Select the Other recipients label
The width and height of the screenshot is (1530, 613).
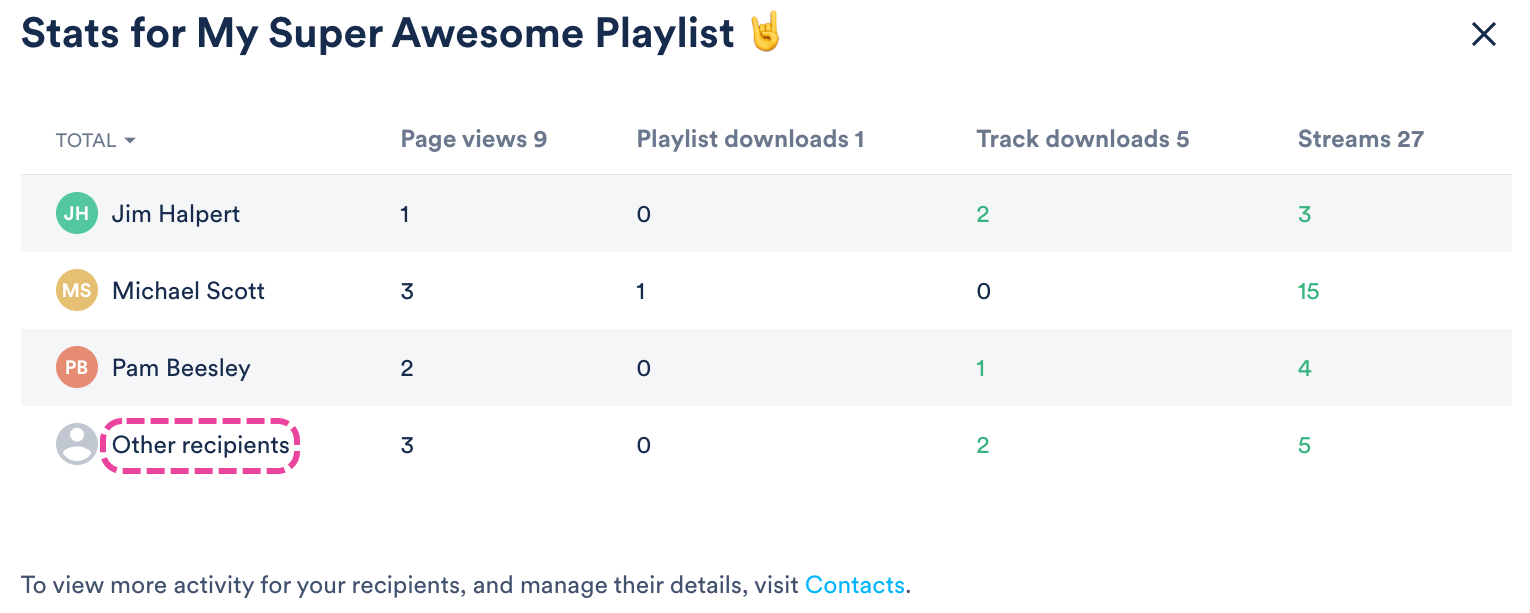(201, 445)
